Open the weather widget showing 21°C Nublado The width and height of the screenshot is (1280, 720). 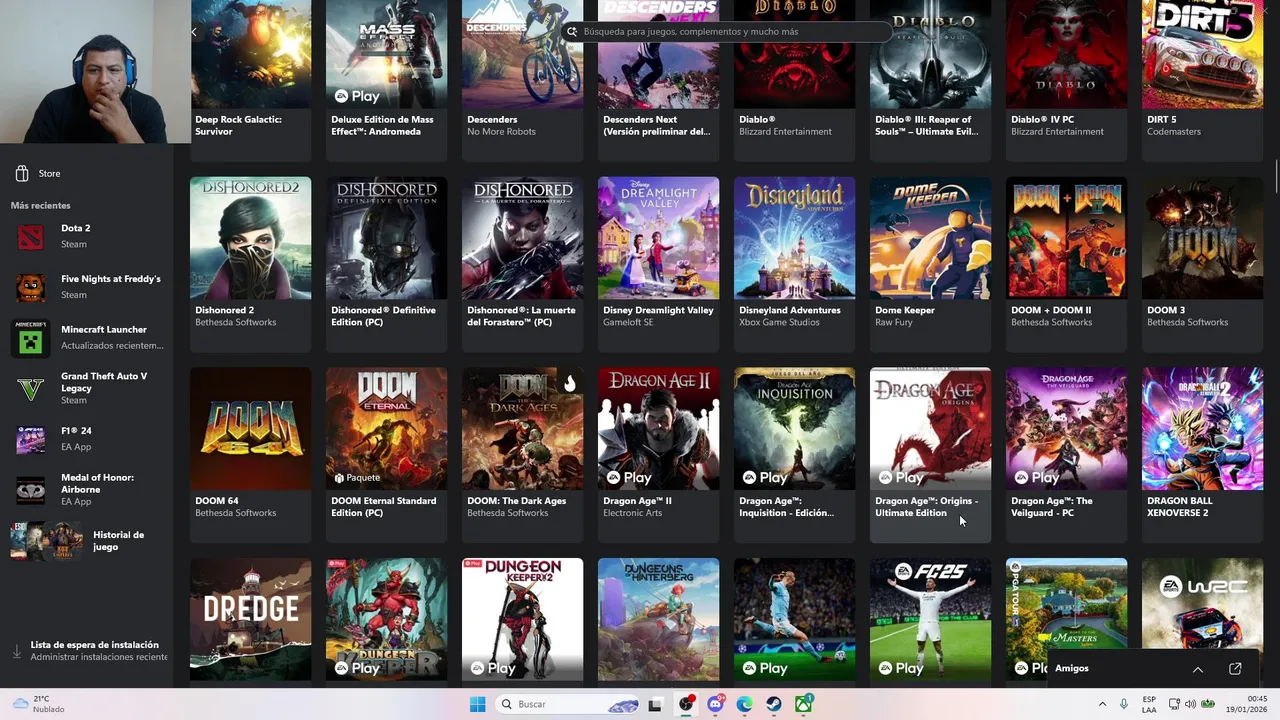[38, 704]
